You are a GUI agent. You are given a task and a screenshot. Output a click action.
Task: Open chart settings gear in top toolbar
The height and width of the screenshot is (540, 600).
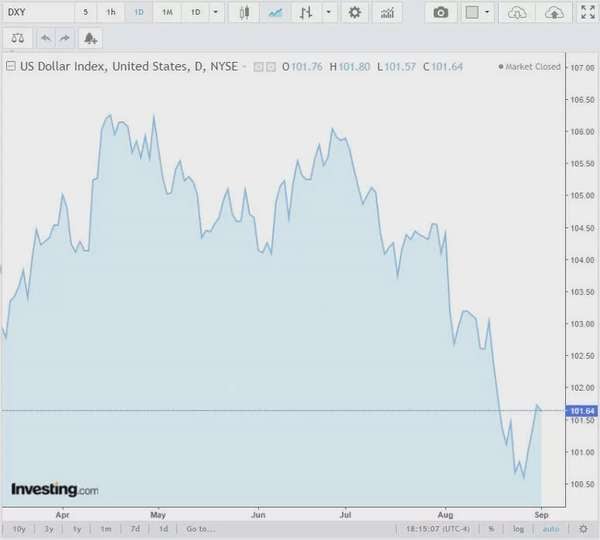tap(355, 13)
